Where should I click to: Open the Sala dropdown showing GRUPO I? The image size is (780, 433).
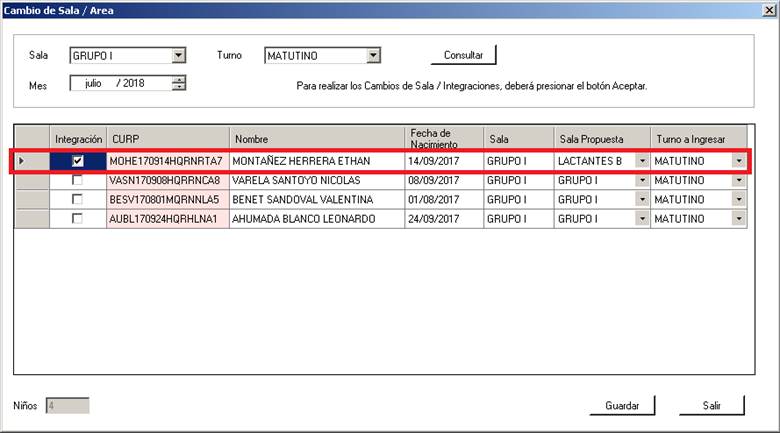(178, 56)
